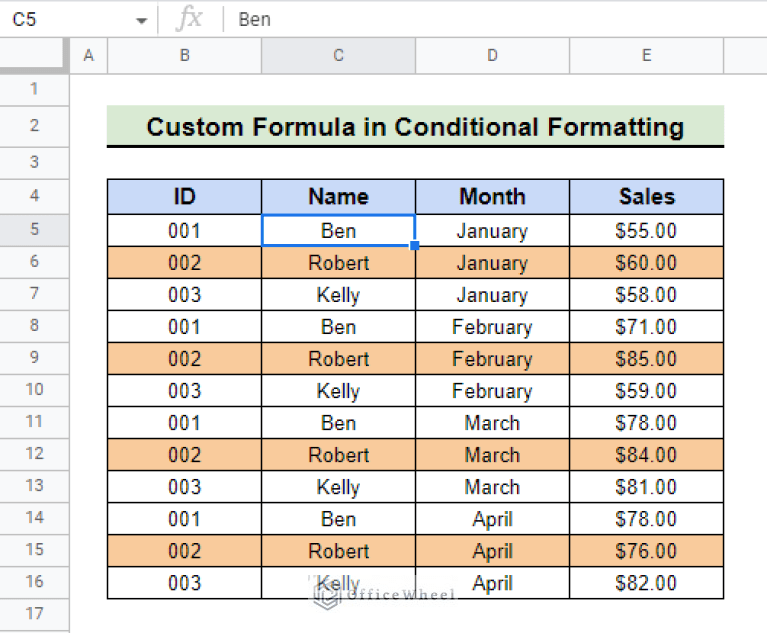Click the Kelly cell in row 10
Image resolution: width=767 pixels, height=633 pixels.
point(338,391)
